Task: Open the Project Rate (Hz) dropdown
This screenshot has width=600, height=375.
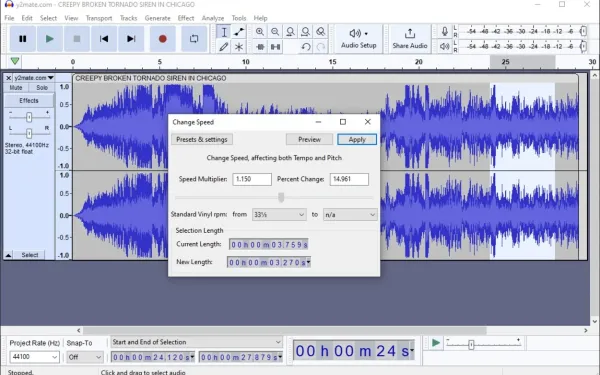Action: 34,357
